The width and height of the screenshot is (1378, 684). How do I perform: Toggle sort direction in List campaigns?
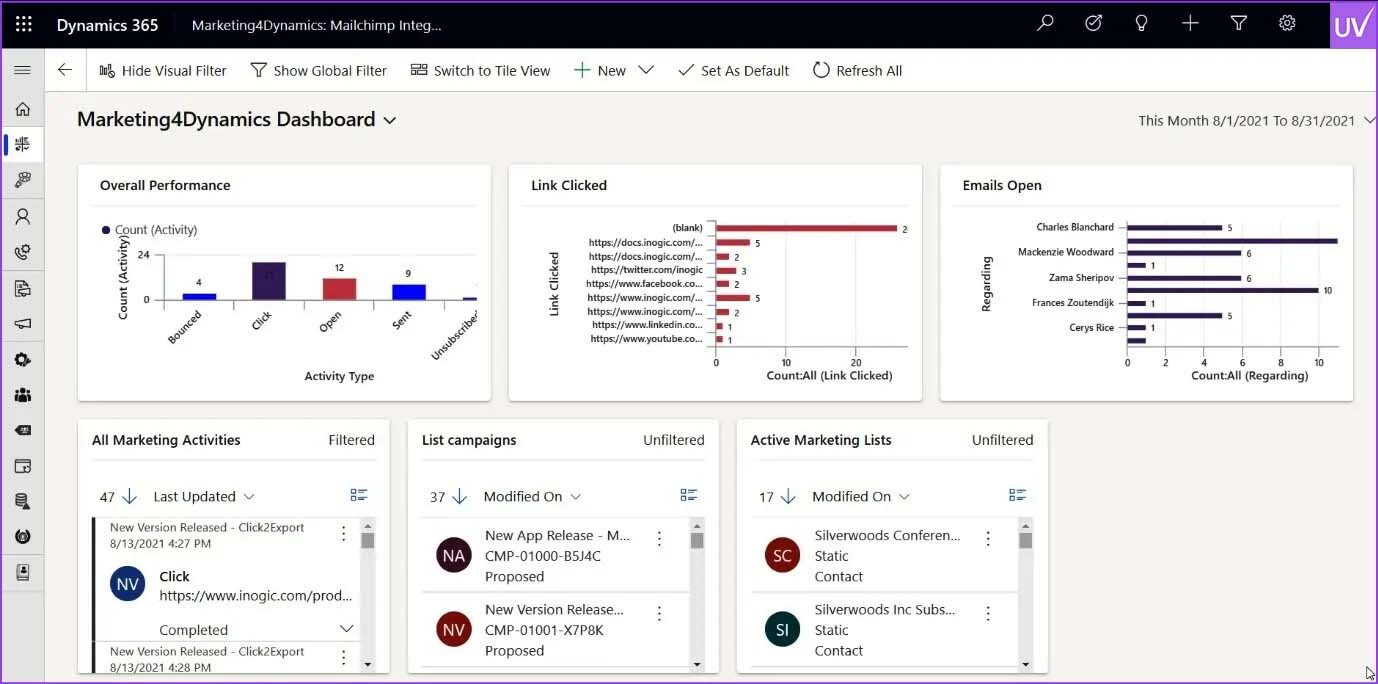click(x=460, y=496)
